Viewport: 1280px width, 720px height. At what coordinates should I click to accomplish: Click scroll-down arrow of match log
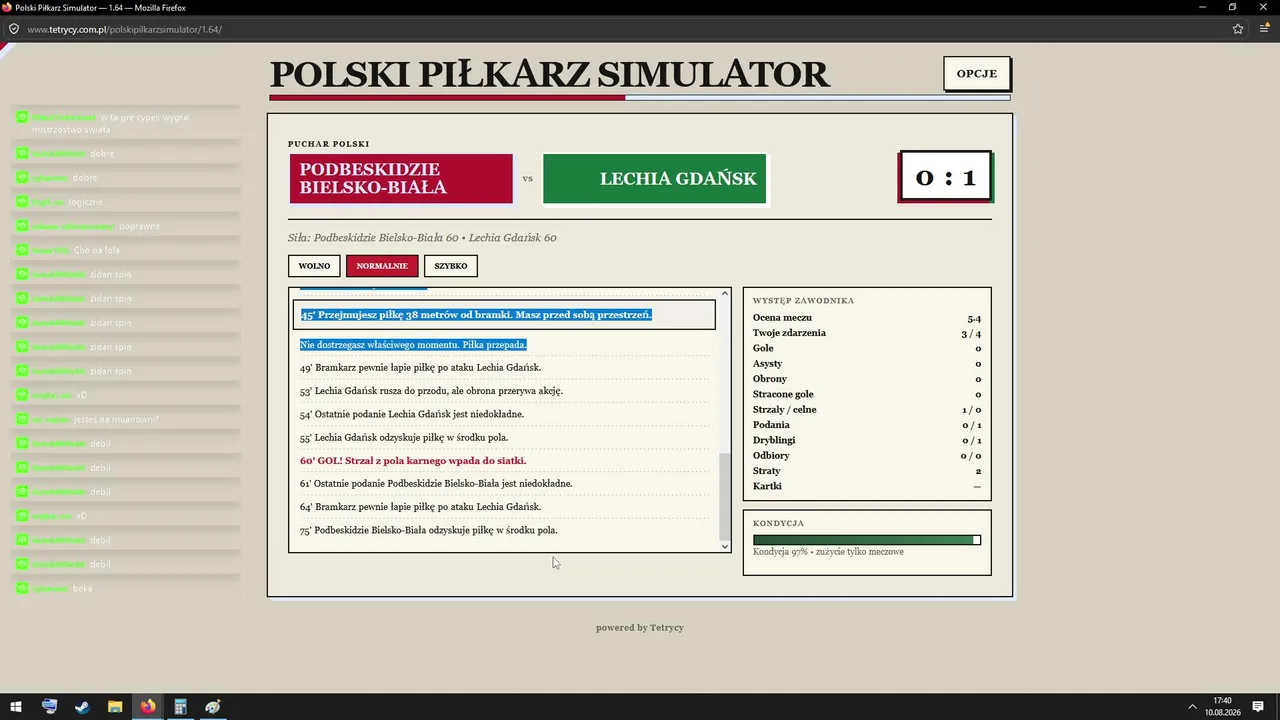725,546
